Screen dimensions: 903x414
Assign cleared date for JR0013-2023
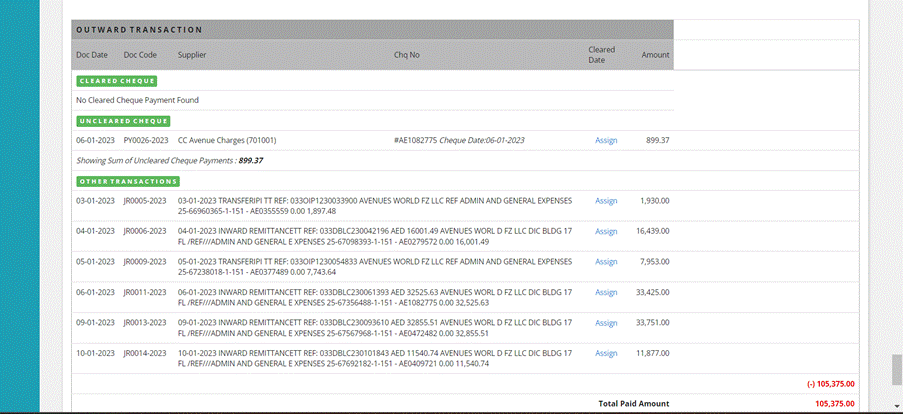[x=606, y=323]
